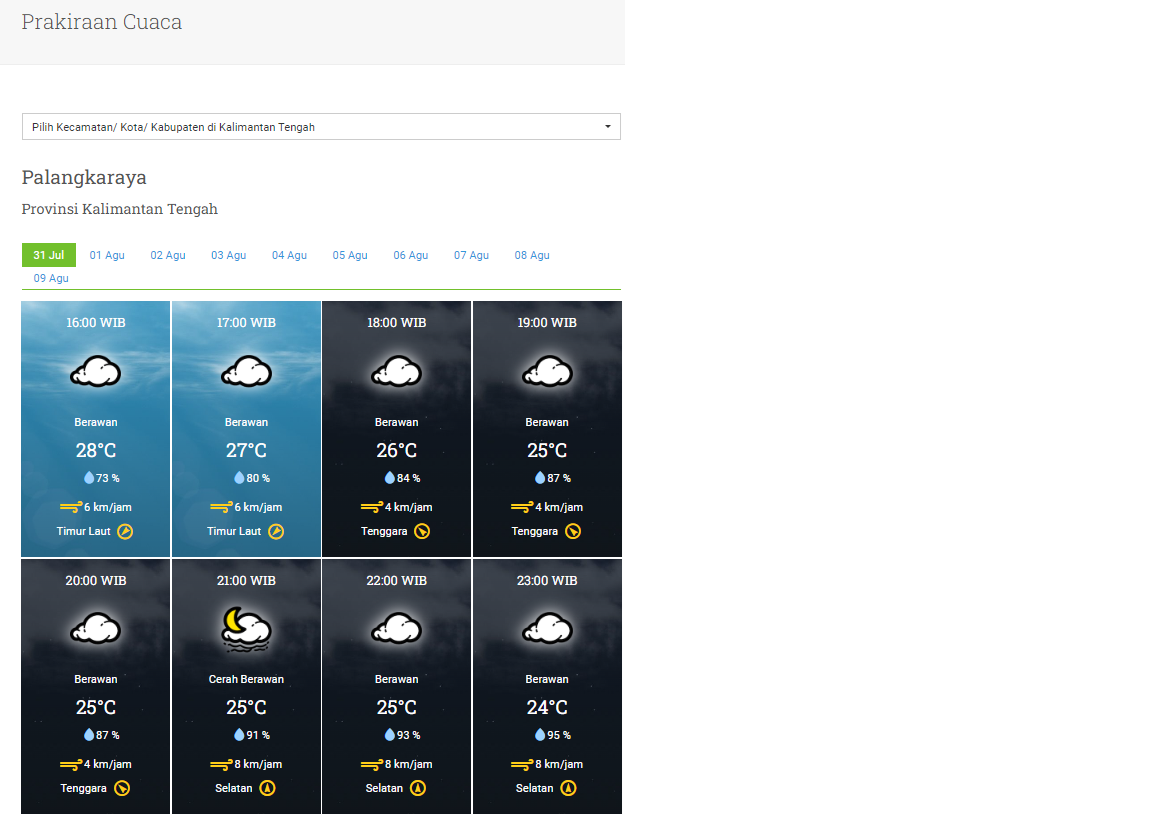This screenshot has height=817, width=1152.
Task: Click the Timur Laut compass icon at 16:00
Action: tap(125, 531)
